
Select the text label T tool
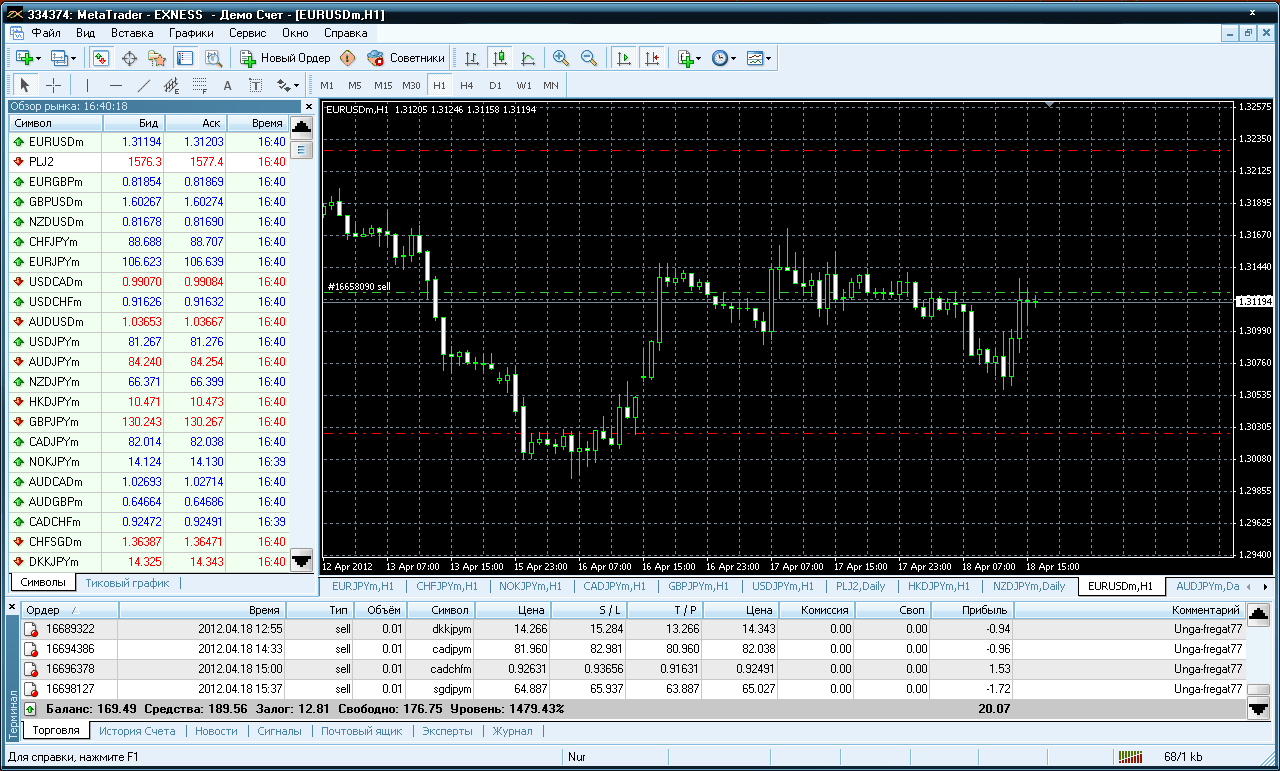255,85
